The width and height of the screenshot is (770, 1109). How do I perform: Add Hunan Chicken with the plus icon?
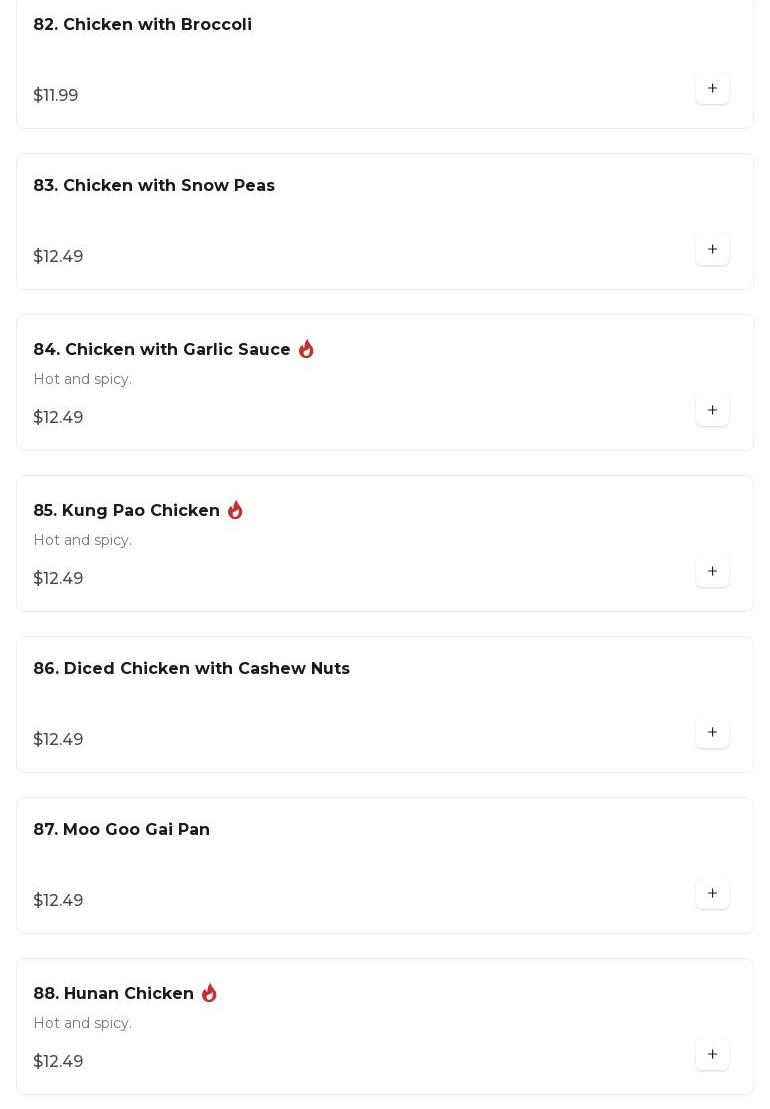click(x=712, y=1055)
